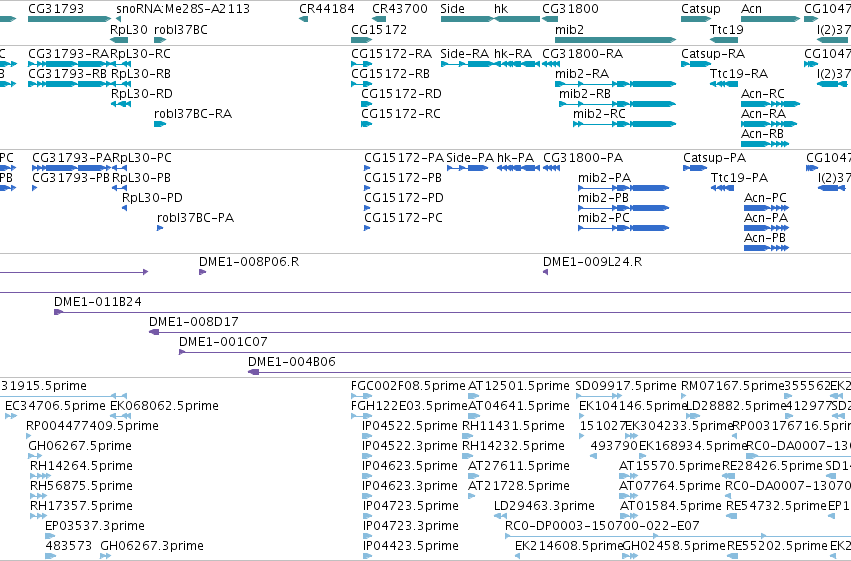Open the CG31793-PA protein feature
The image size is (851, 561).
pyautogui.click(x=72, y=168)
